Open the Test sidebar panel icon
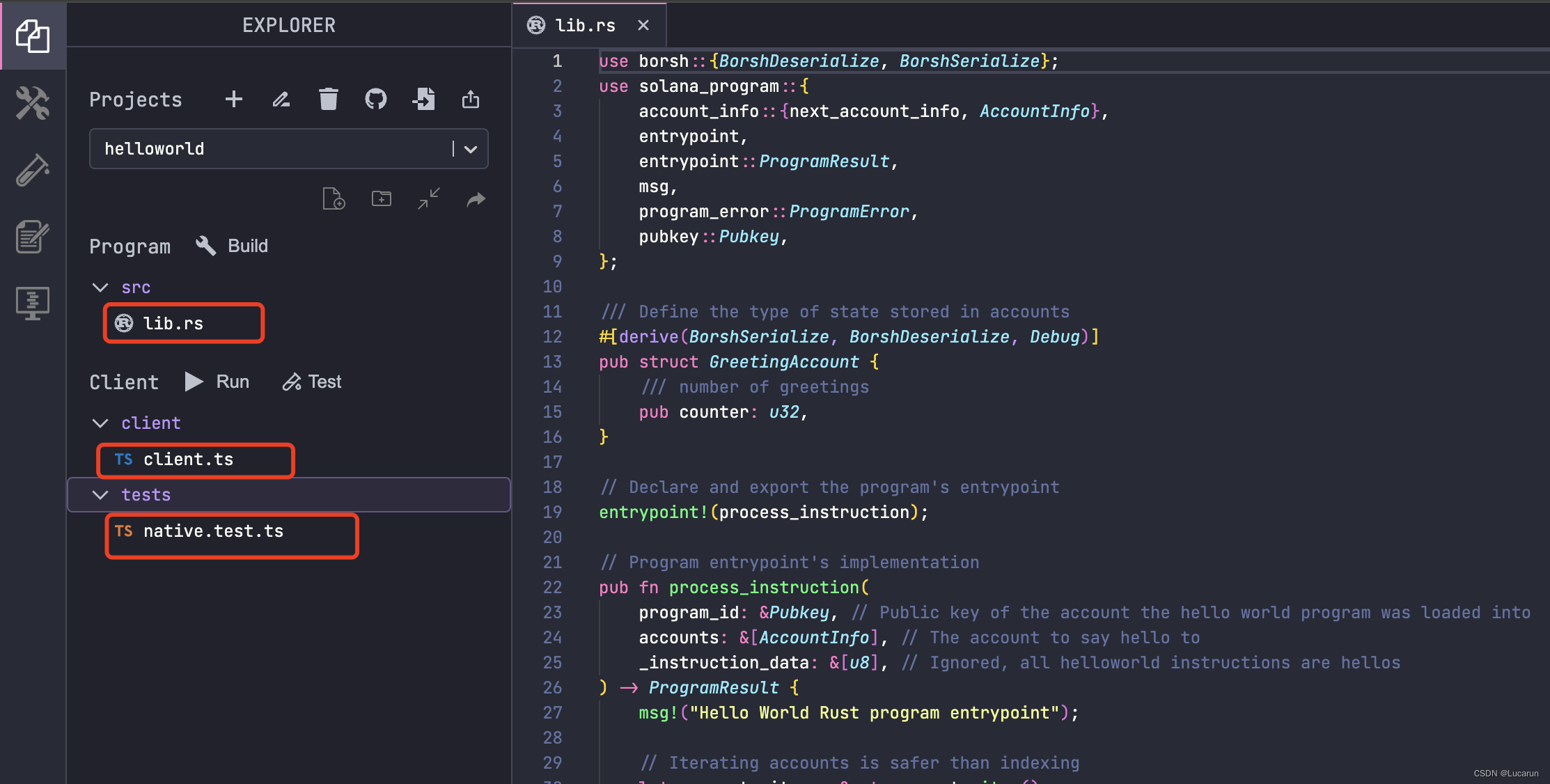 click(x=32, y=170)
